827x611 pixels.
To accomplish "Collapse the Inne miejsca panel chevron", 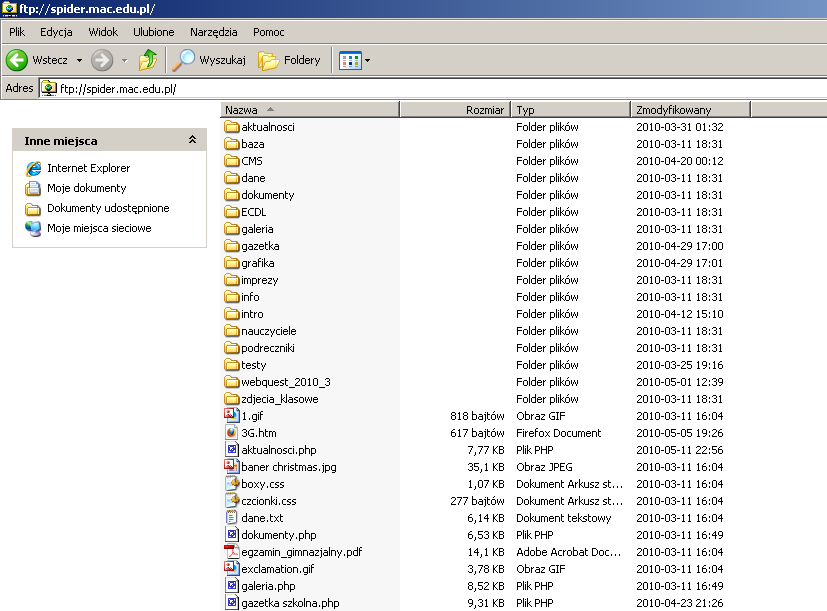I will point(193,140).
